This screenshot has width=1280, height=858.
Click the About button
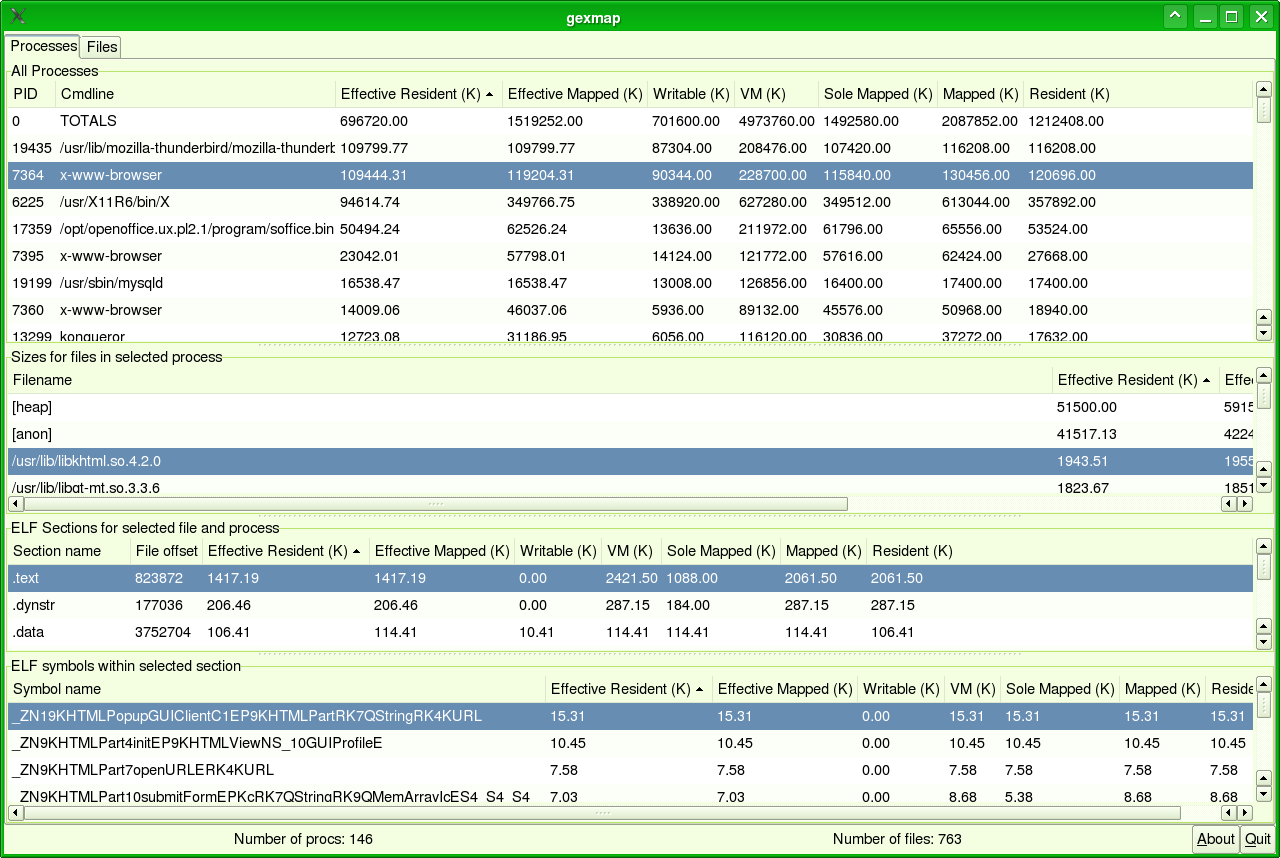tap(1215, 839)
